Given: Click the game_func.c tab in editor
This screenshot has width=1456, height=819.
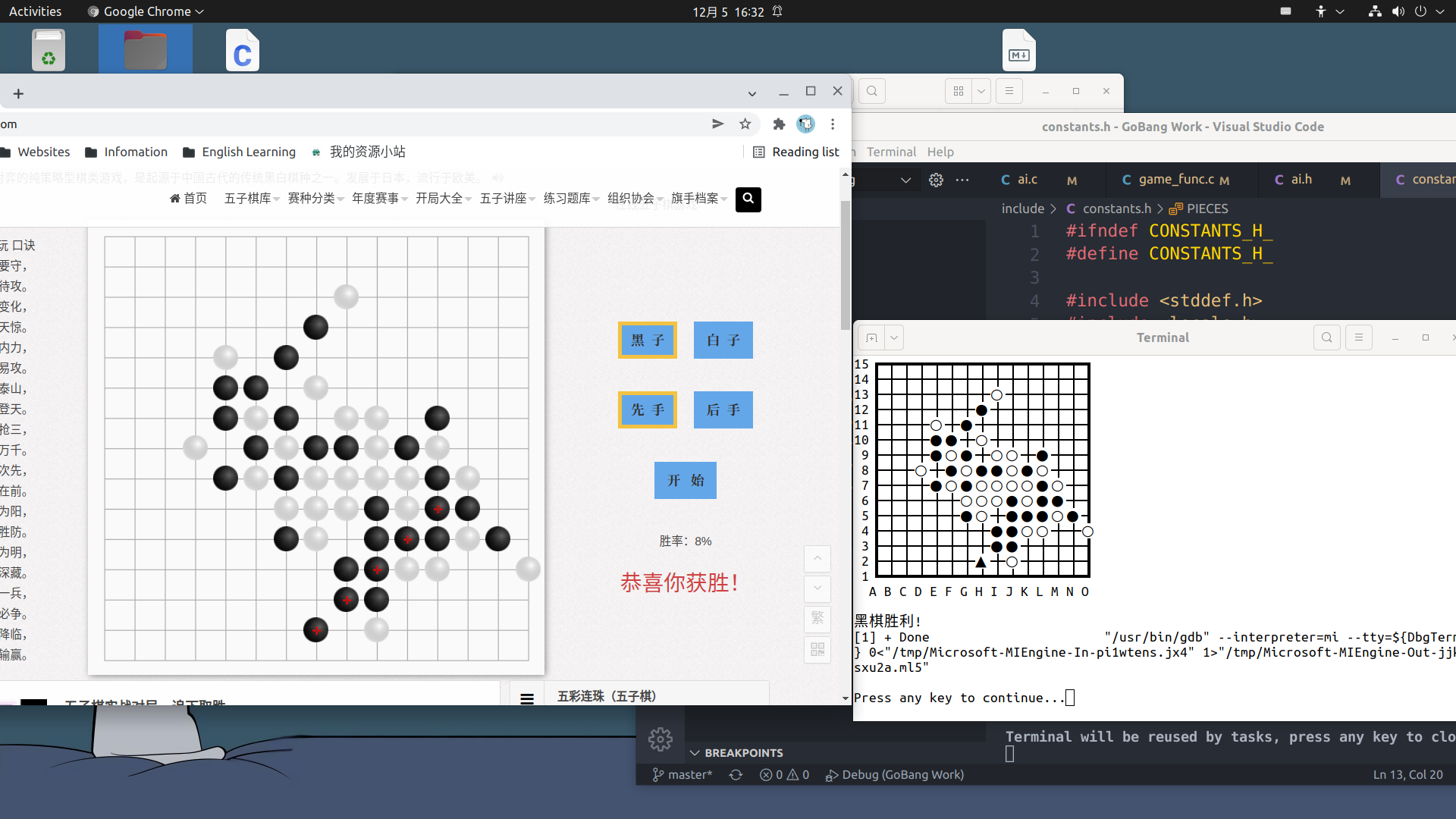Looking at the screenshot, I should click(1177, 179).
